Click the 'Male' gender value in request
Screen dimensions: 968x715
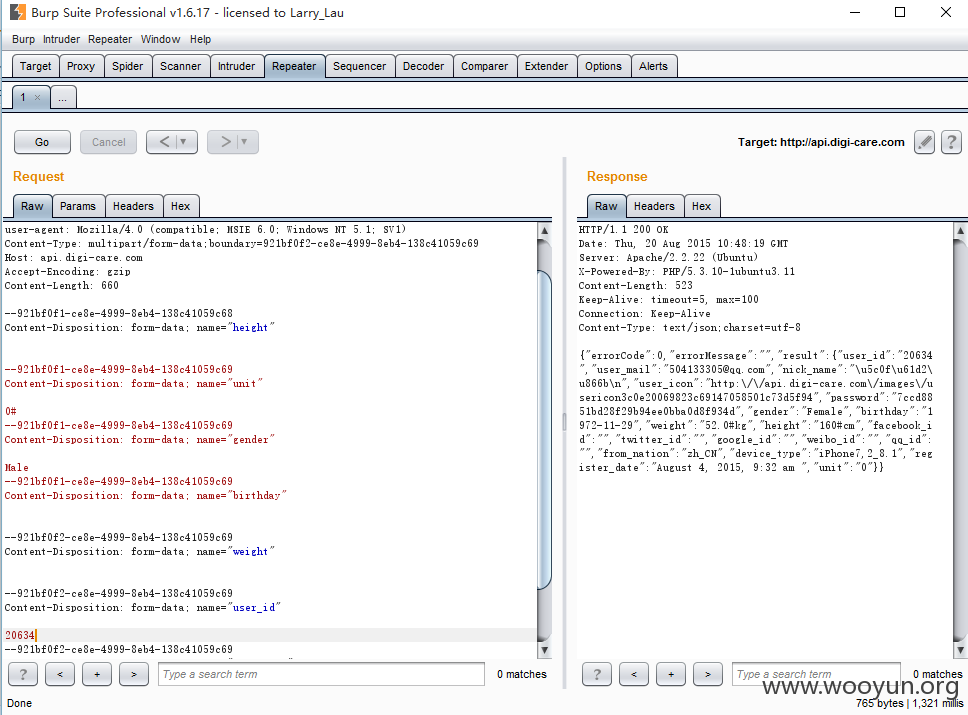[x=17, y=467]
